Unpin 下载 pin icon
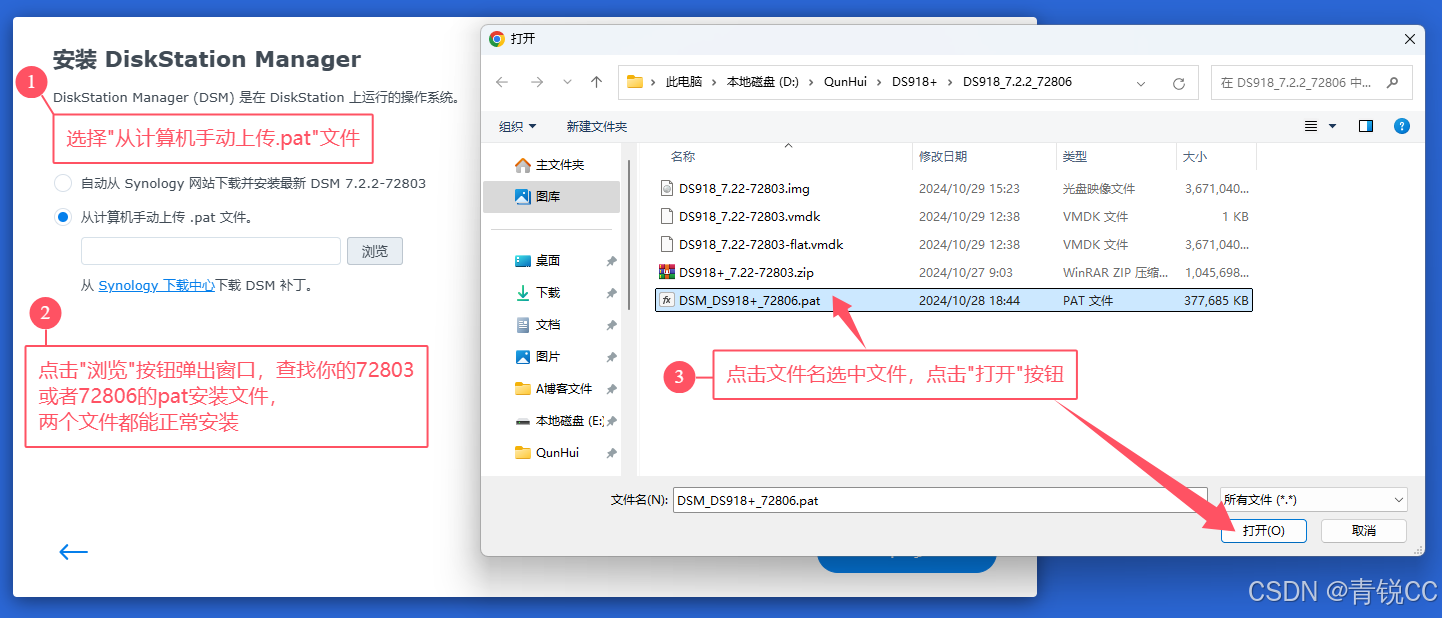1442x618 pixels. (611, 293)
